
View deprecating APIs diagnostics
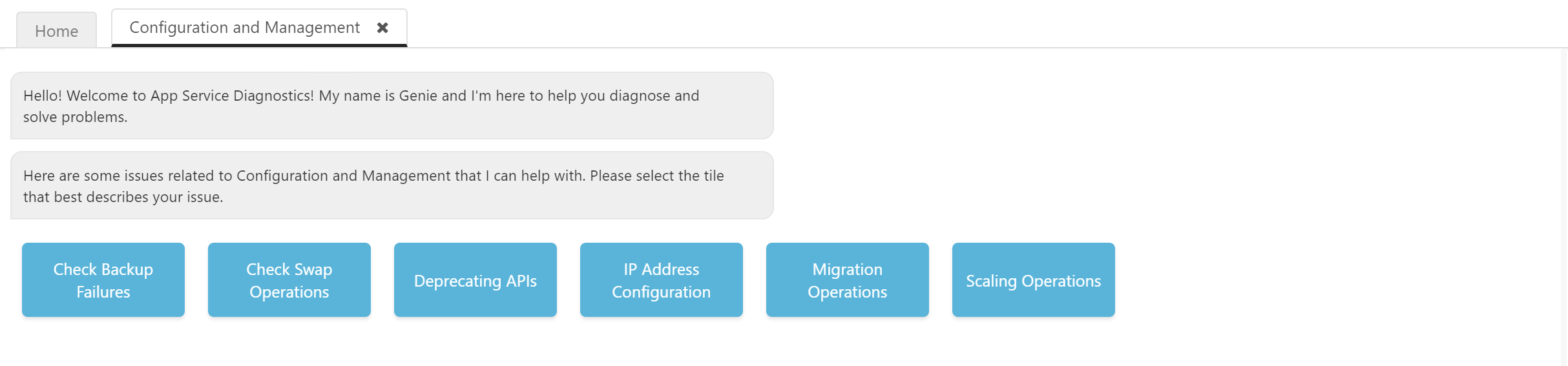coord(476,280)
